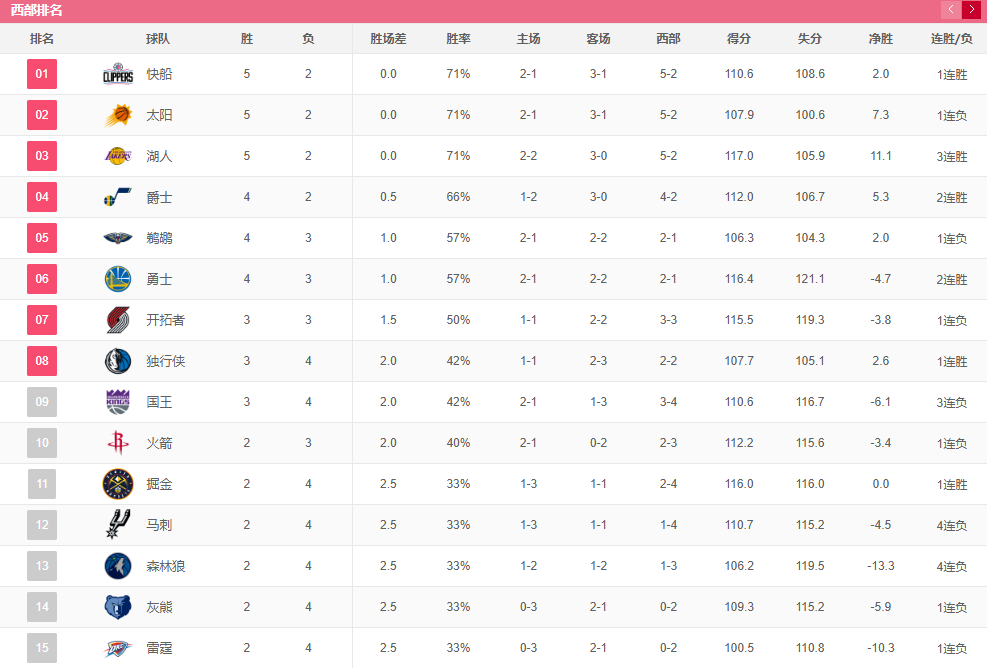Select the Warriors logo icon

click(118, 279)
